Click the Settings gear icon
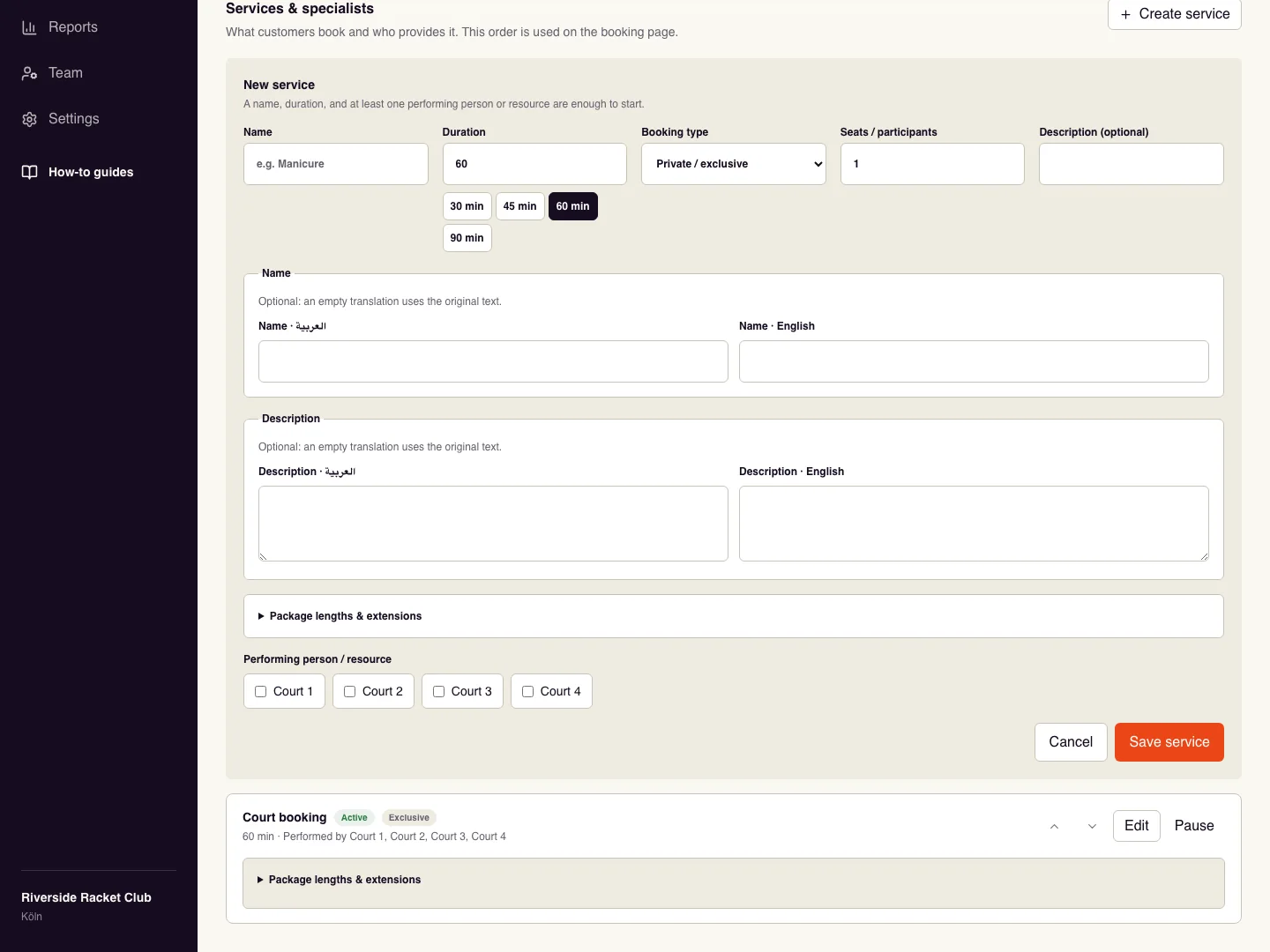 tap(29, 119)
